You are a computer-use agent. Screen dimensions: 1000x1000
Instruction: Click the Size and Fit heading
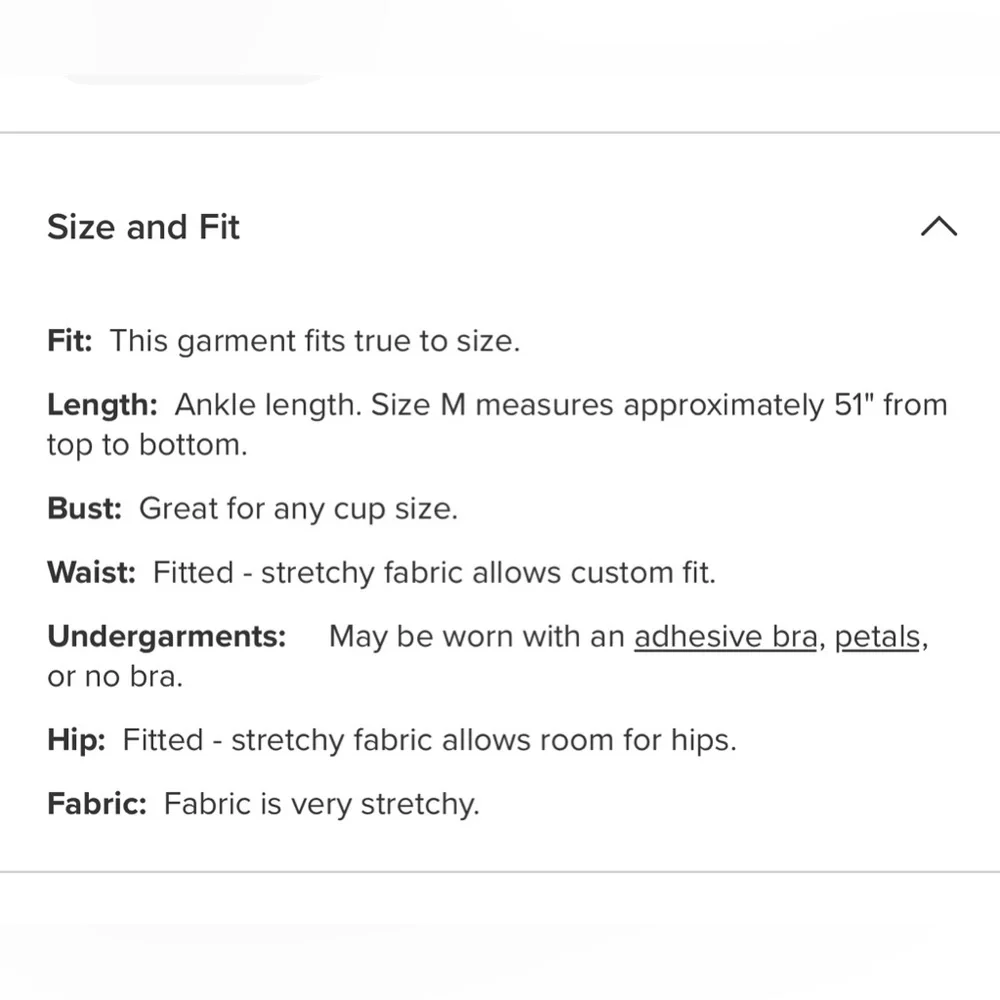click(143, 227)
